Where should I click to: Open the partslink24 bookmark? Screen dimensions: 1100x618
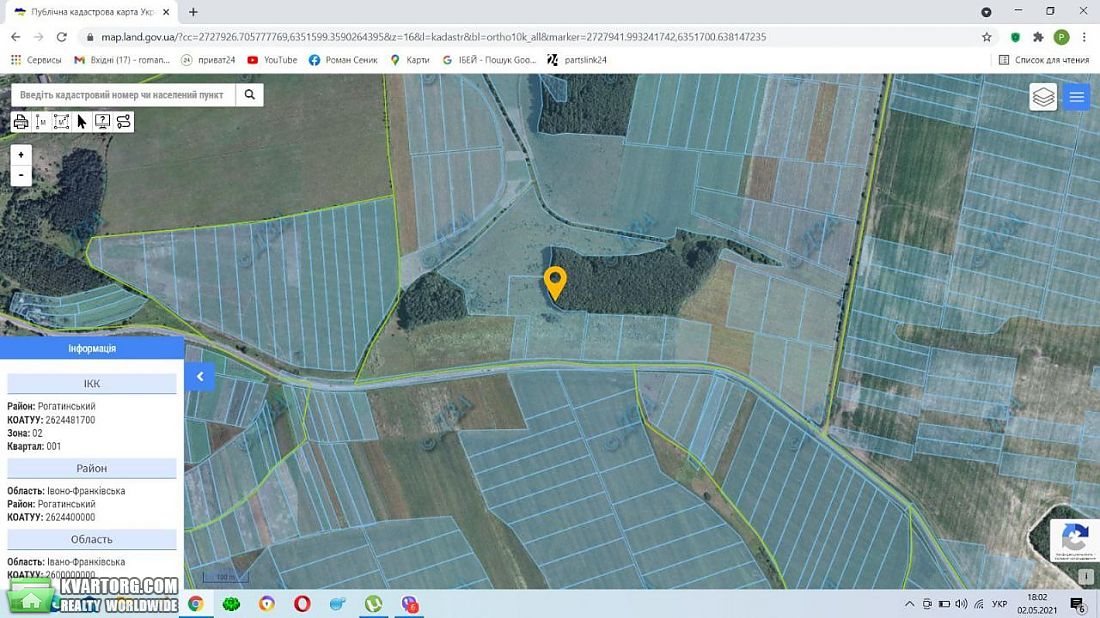[577, 60]
